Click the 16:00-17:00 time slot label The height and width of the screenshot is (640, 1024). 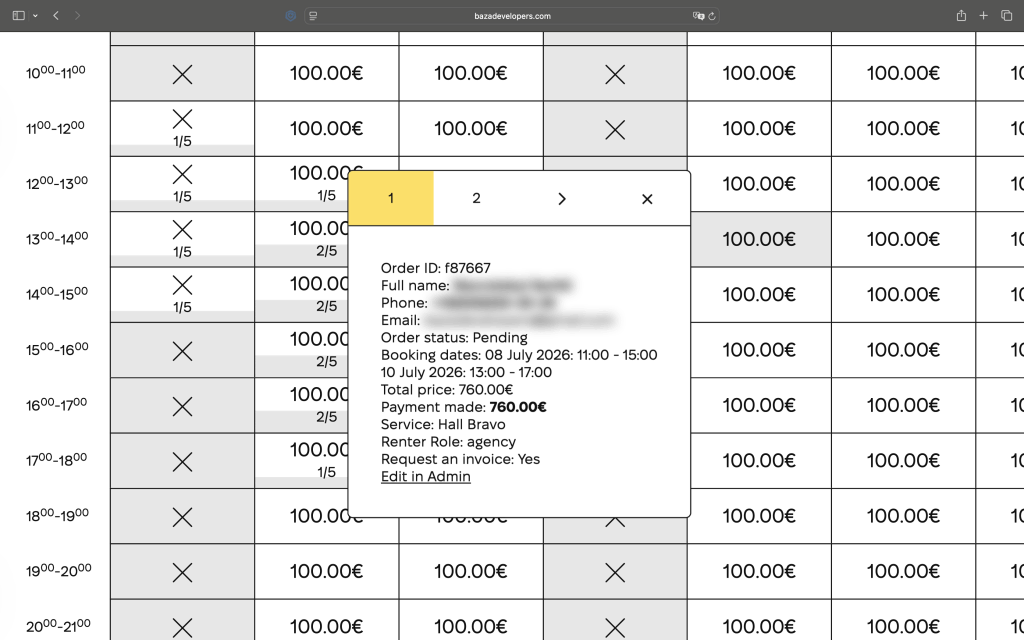coord(57,404)
